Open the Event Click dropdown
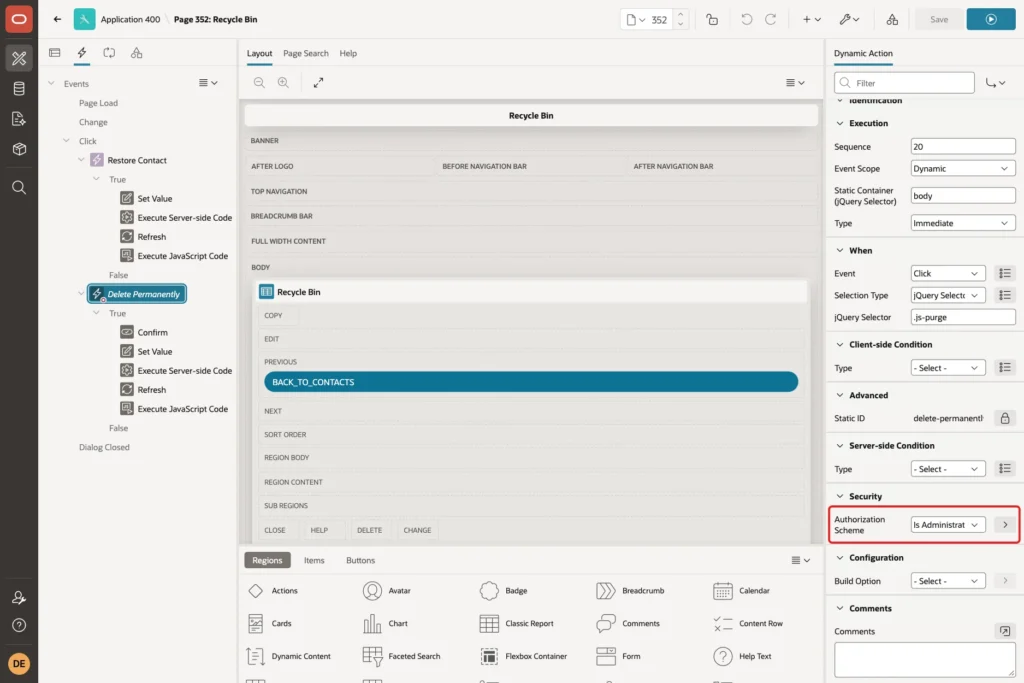 click(948, 274)
